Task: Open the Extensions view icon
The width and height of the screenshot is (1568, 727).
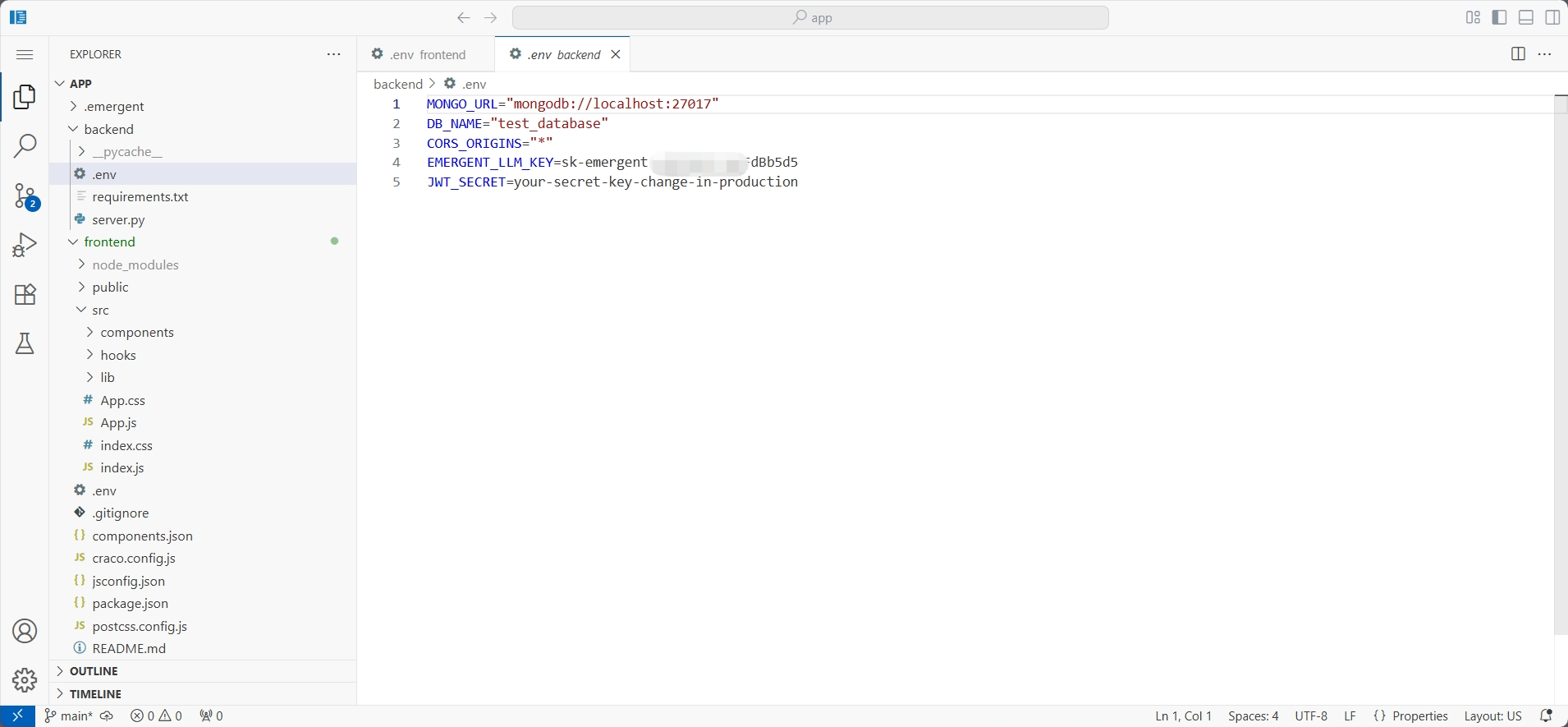Action: (x=25, y=295)
